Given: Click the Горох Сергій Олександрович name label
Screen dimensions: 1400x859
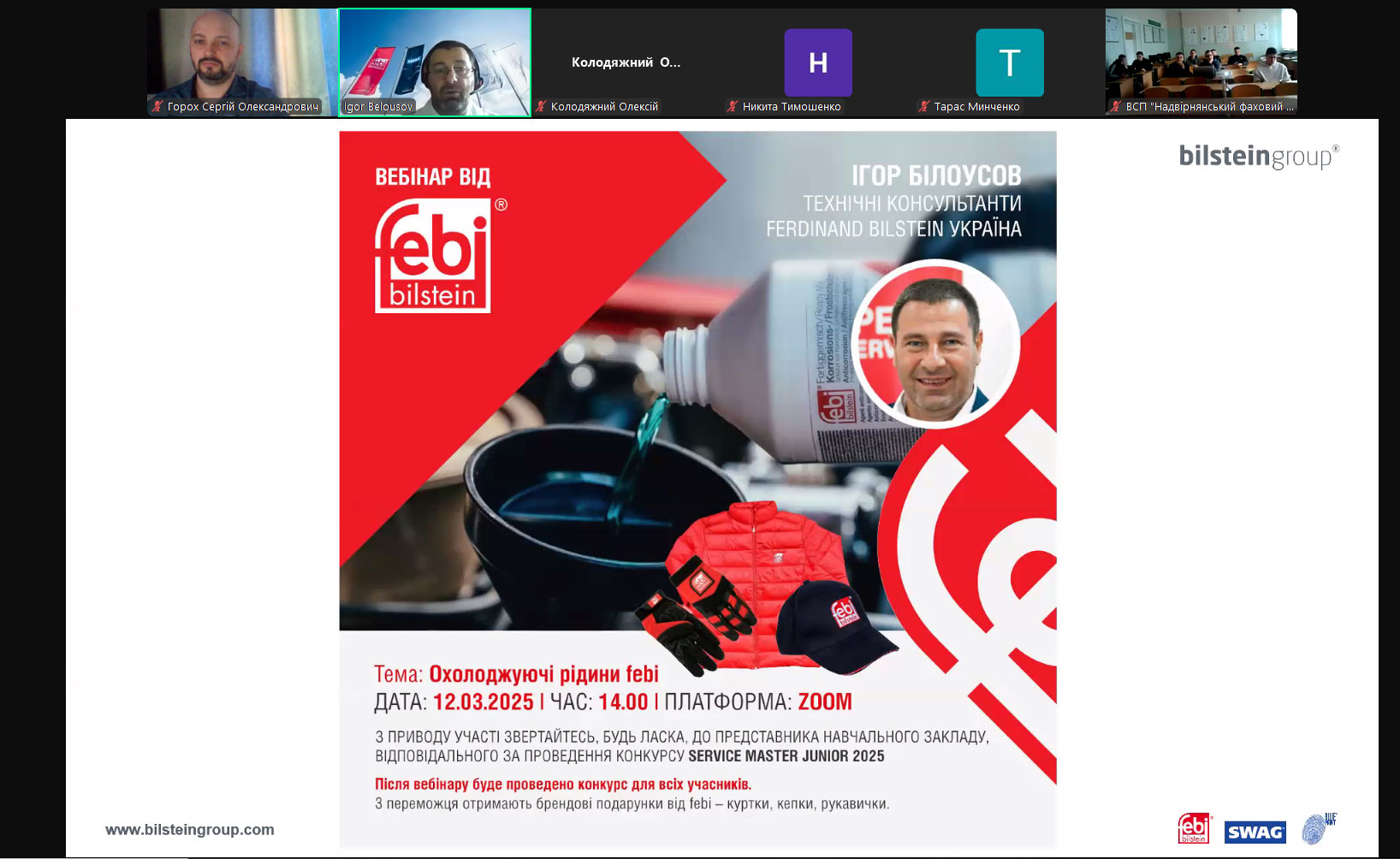Looking at the screenshot, I should 243,107.
